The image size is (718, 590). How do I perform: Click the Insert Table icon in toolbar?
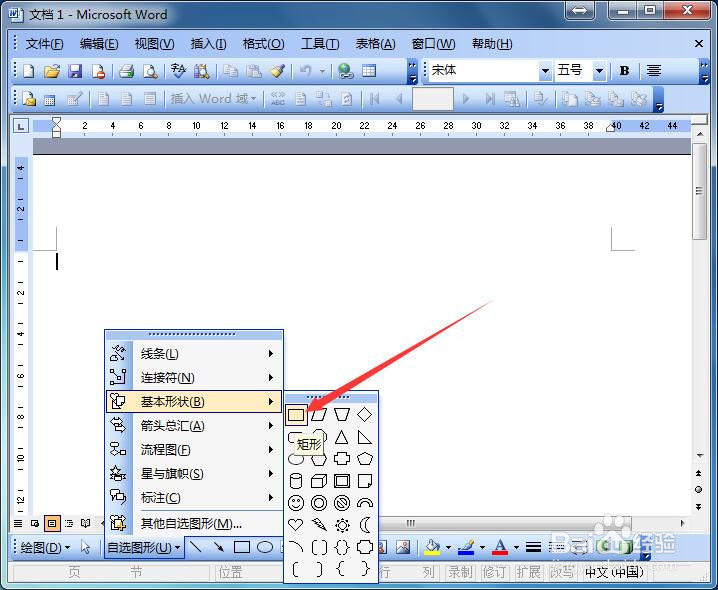[369, 71]
